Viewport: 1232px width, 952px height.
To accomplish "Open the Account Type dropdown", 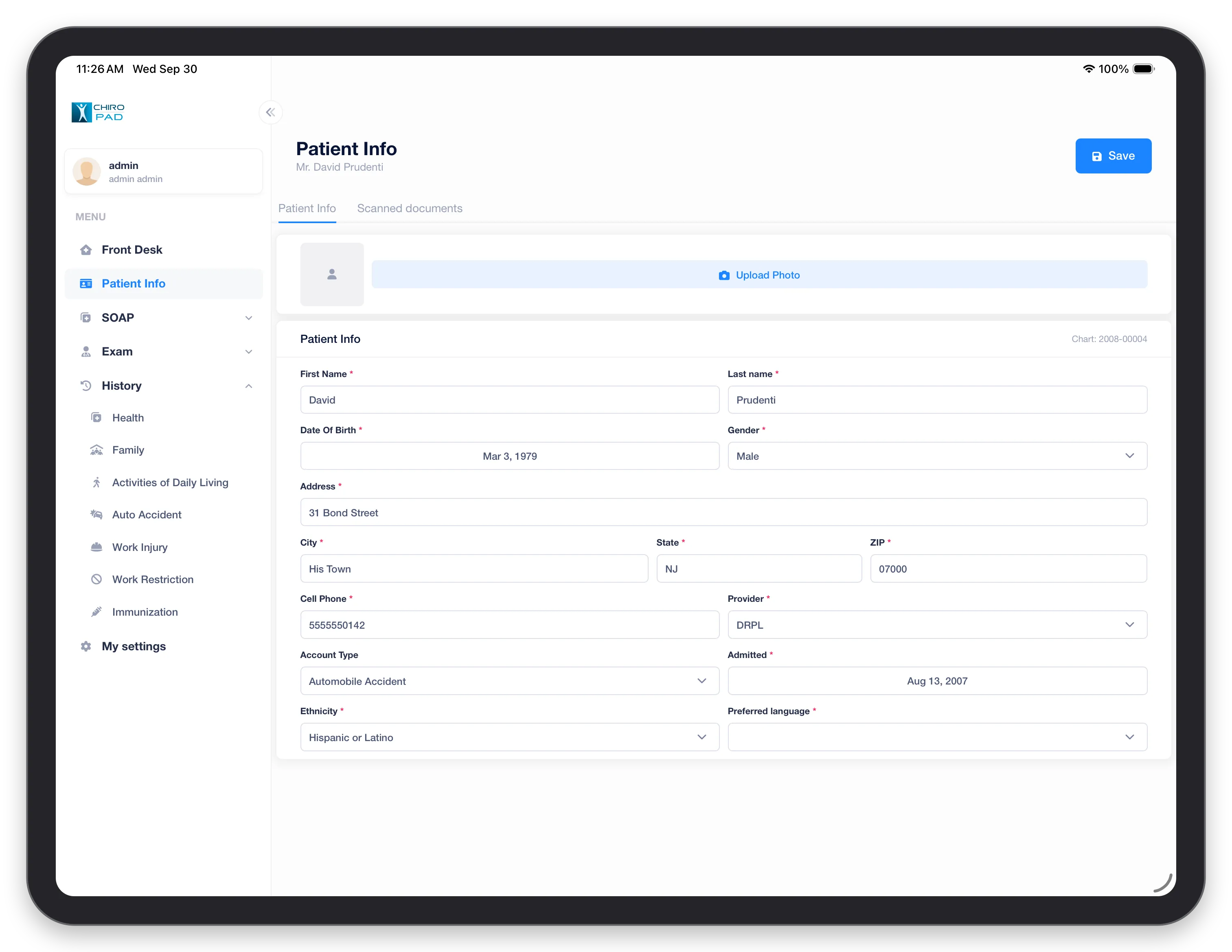I will [509, 681].
